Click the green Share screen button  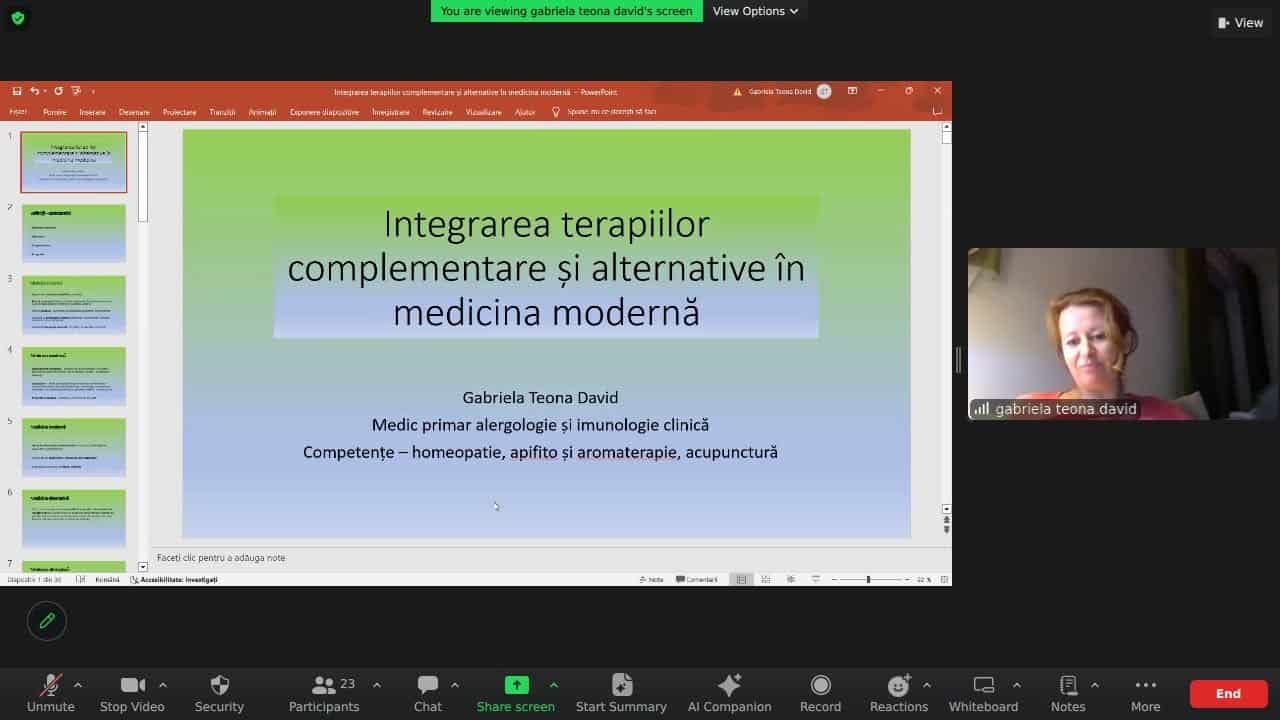point(516,692)
